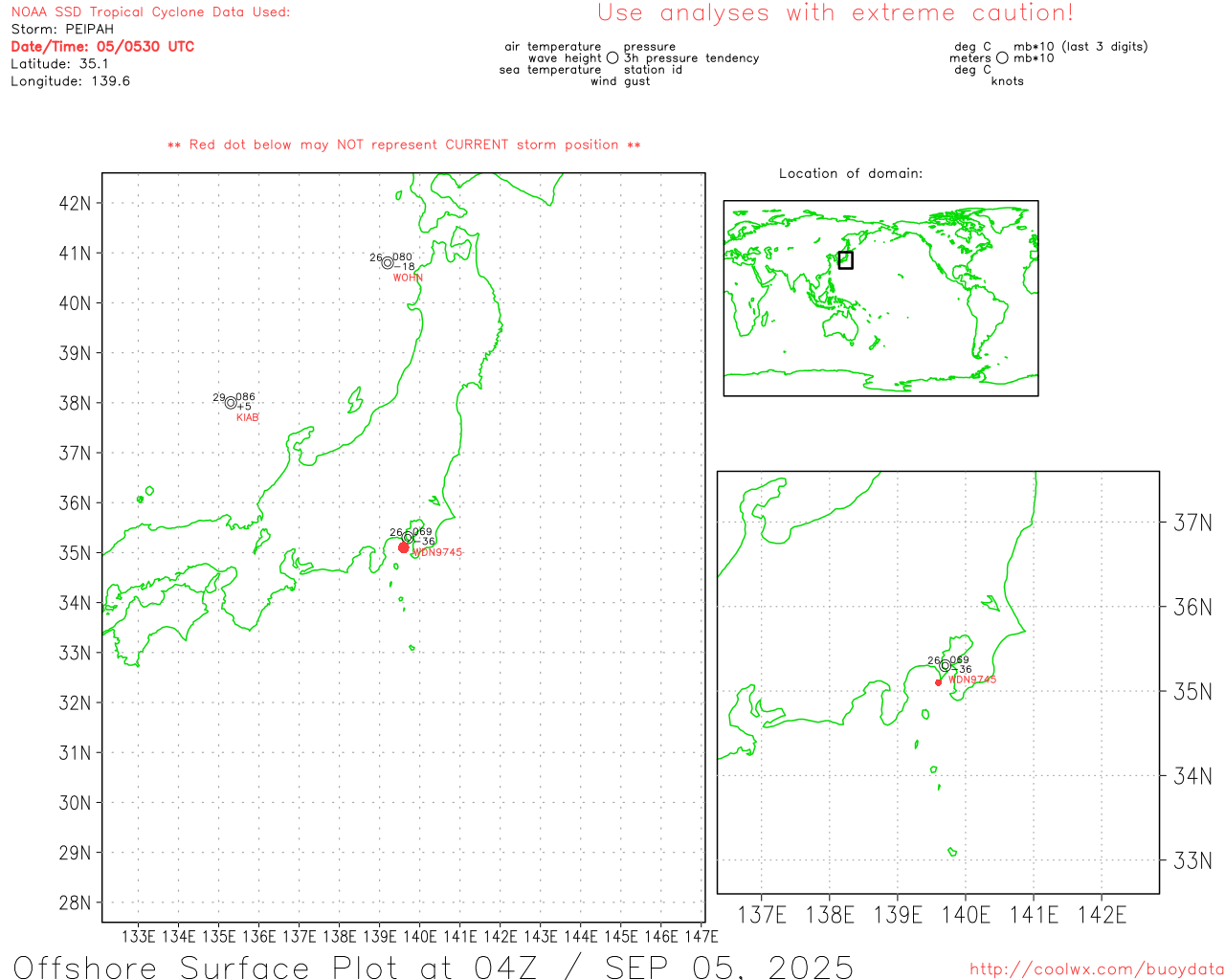
Task: Click the '38N' latitude axis label
Action: (x=75, y=403)
